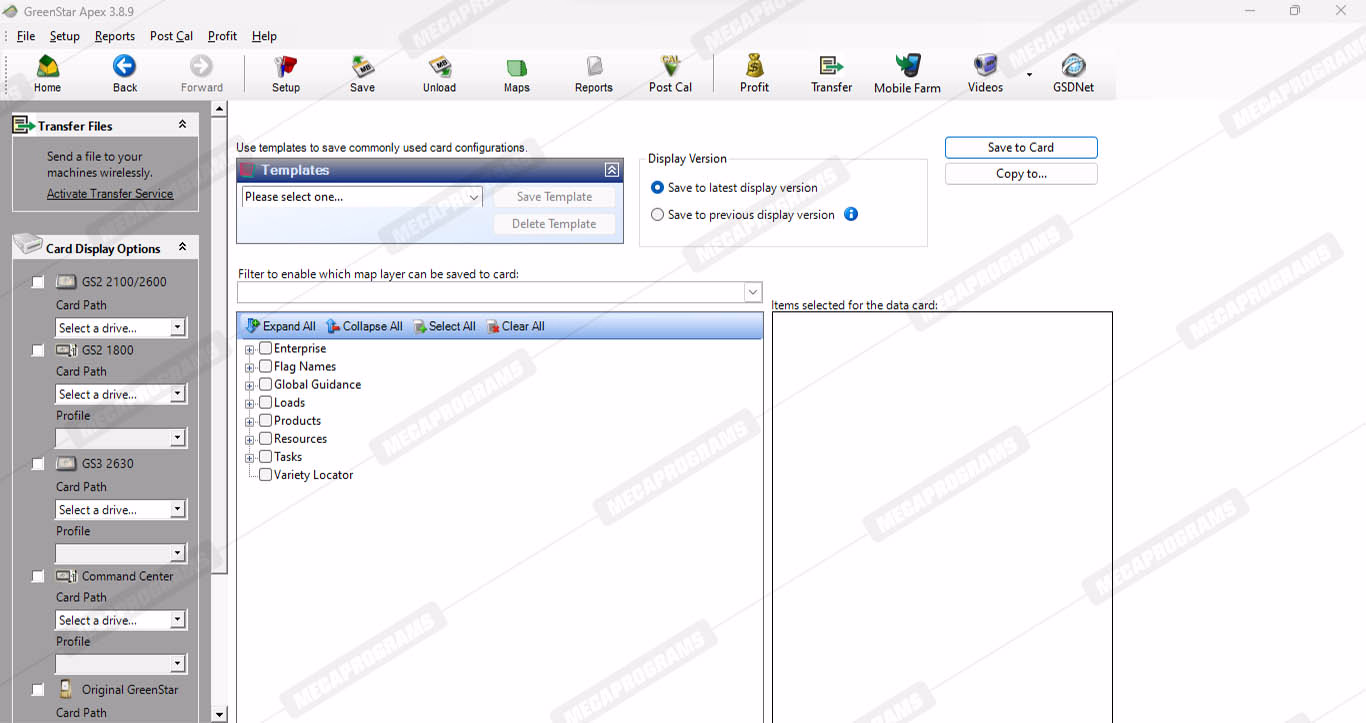This screenshot has width=1366, height=723.
Task: Open Maps from the toolbar
Action: [x=516, y=74]
